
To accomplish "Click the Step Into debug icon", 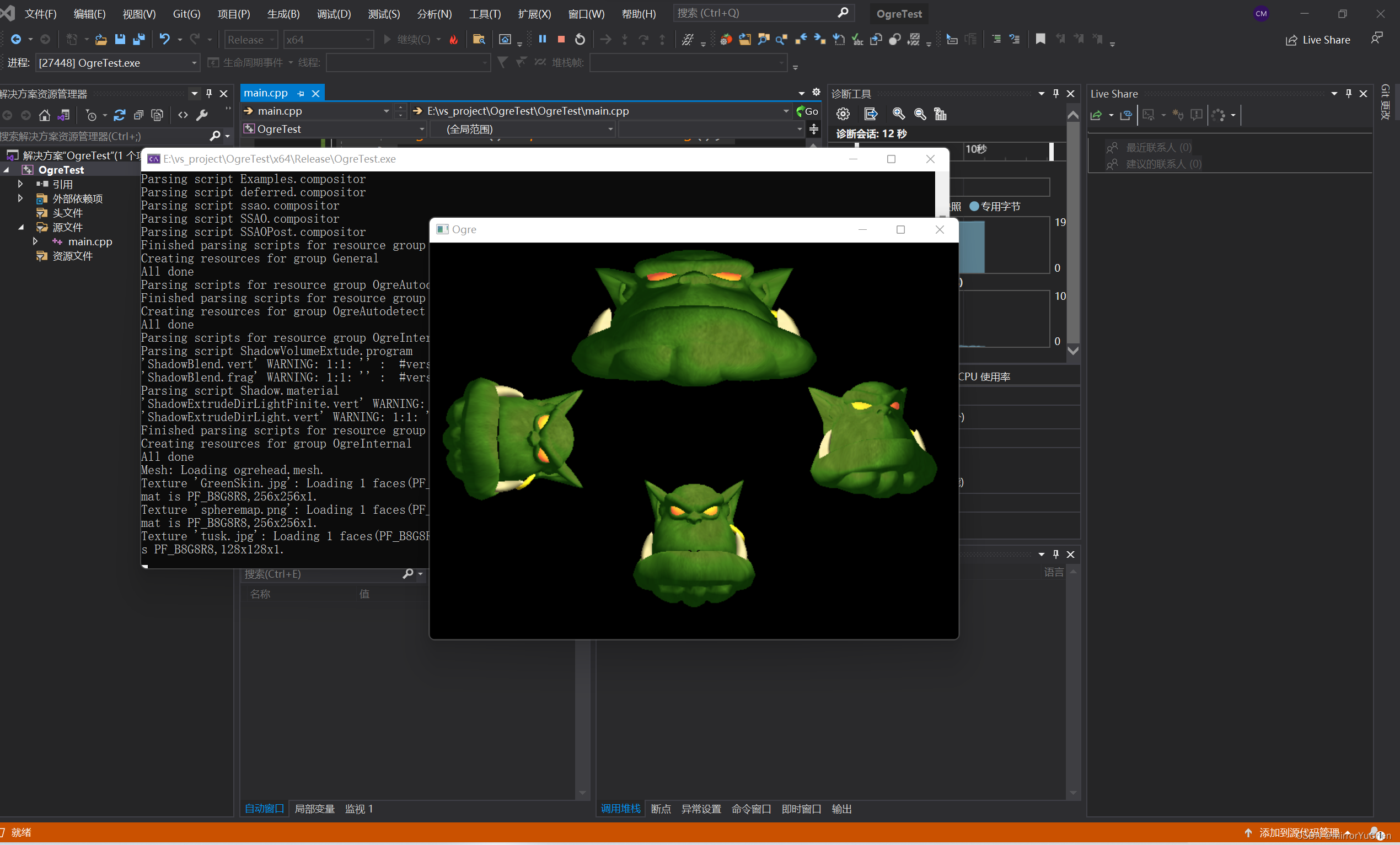I will 626,40.
